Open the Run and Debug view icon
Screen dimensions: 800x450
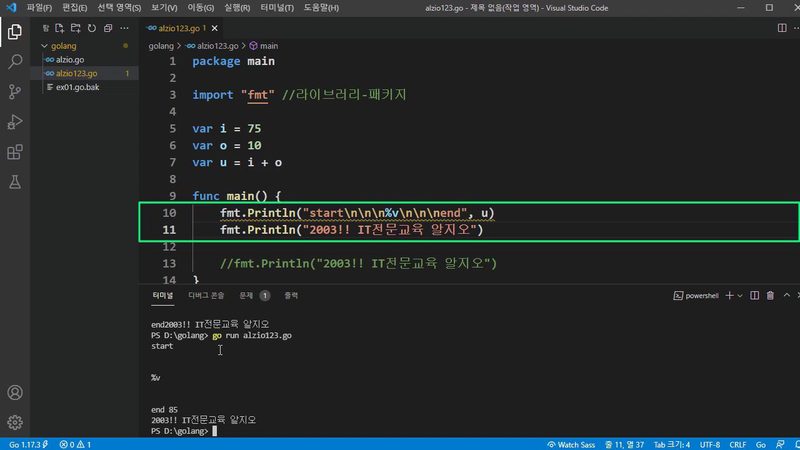coord(15,122)
